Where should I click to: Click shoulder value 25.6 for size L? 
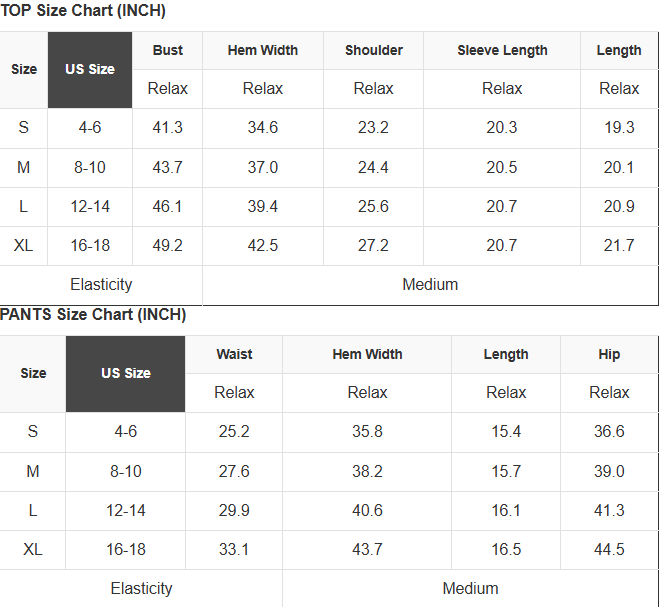coord(374,206)
